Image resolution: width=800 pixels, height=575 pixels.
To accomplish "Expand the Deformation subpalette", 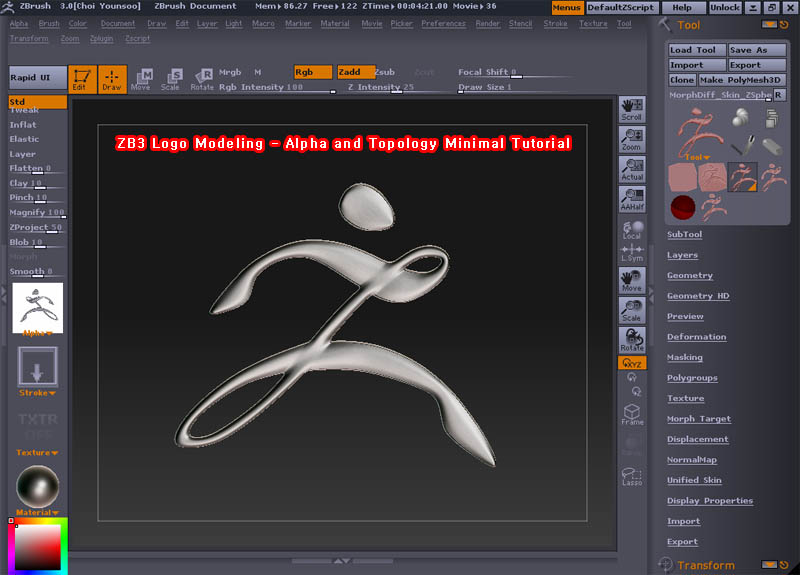I will pyautogui.click(x=696, y=337).
